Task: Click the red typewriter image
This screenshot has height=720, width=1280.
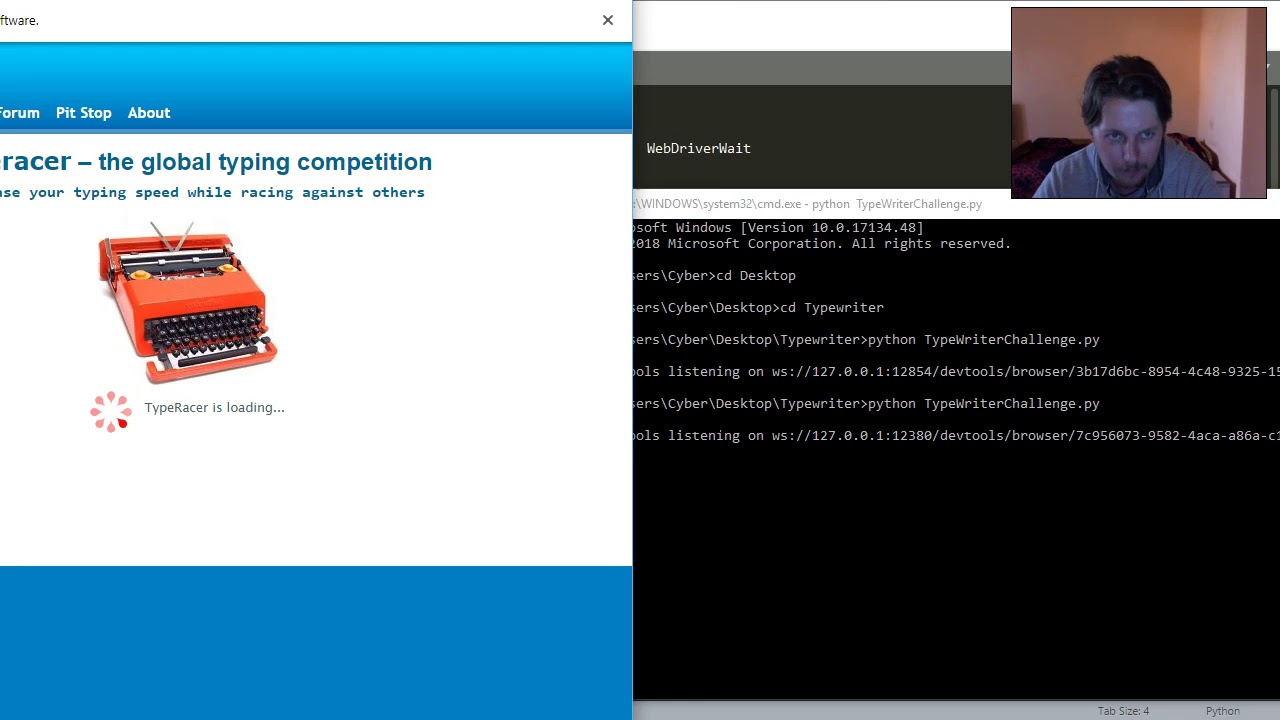Action: click(187, 302)
